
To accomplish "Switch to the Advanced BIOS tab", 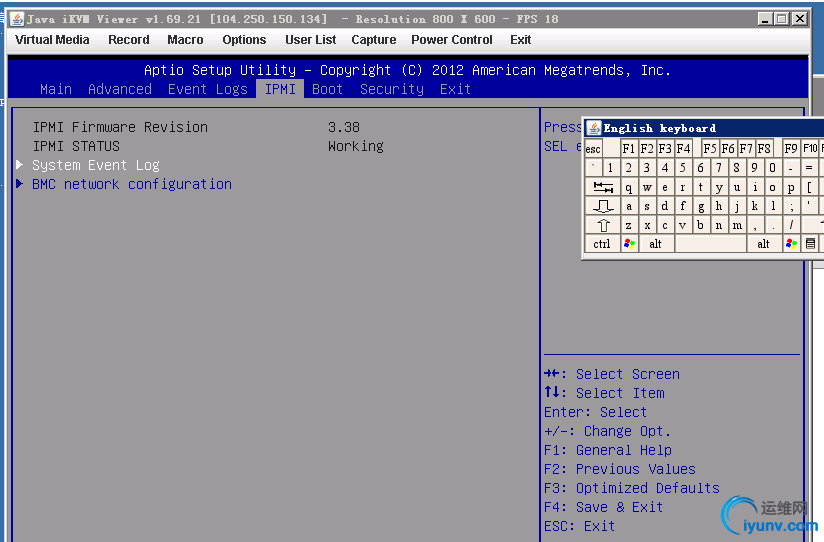I will (x=120, y=89).
